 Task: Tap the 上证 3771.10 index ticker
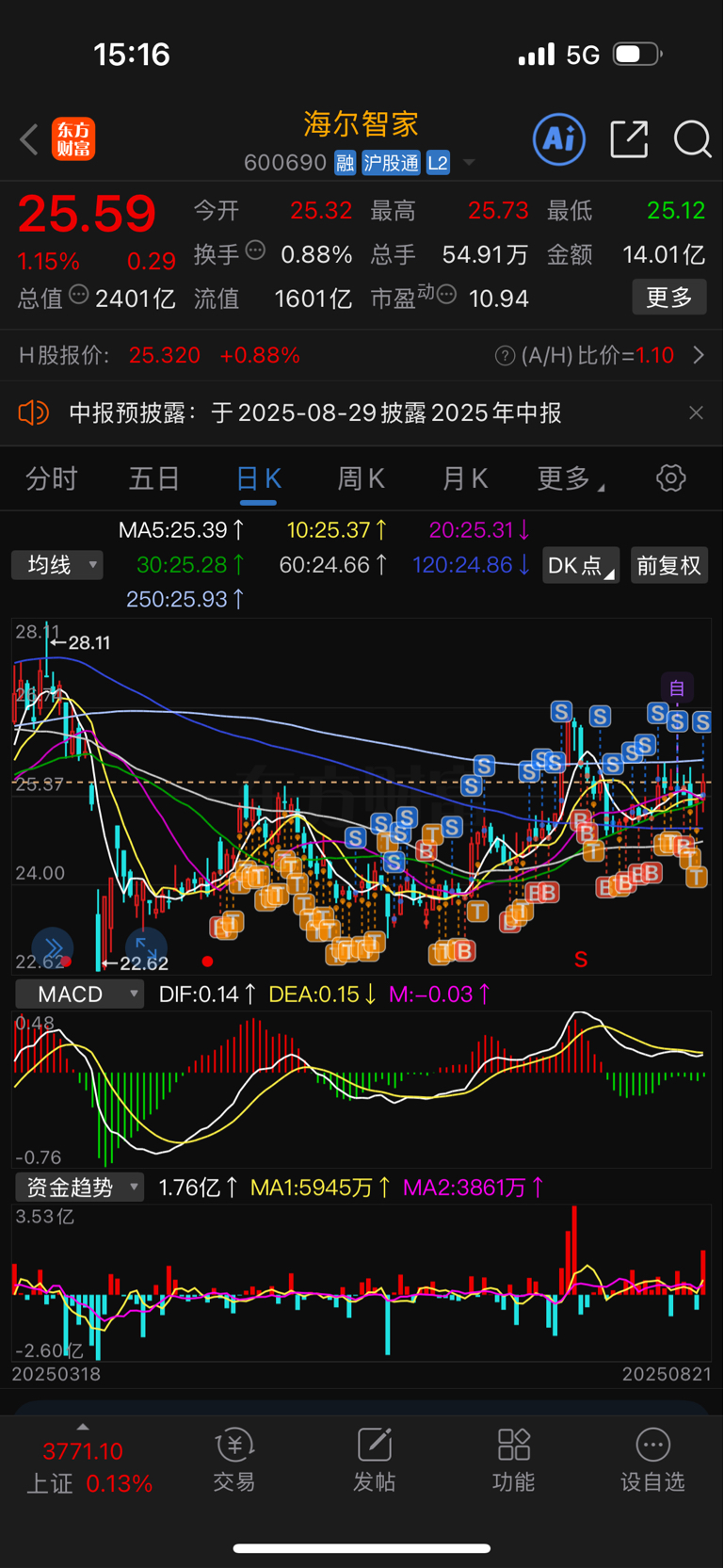coord(83,1451)
